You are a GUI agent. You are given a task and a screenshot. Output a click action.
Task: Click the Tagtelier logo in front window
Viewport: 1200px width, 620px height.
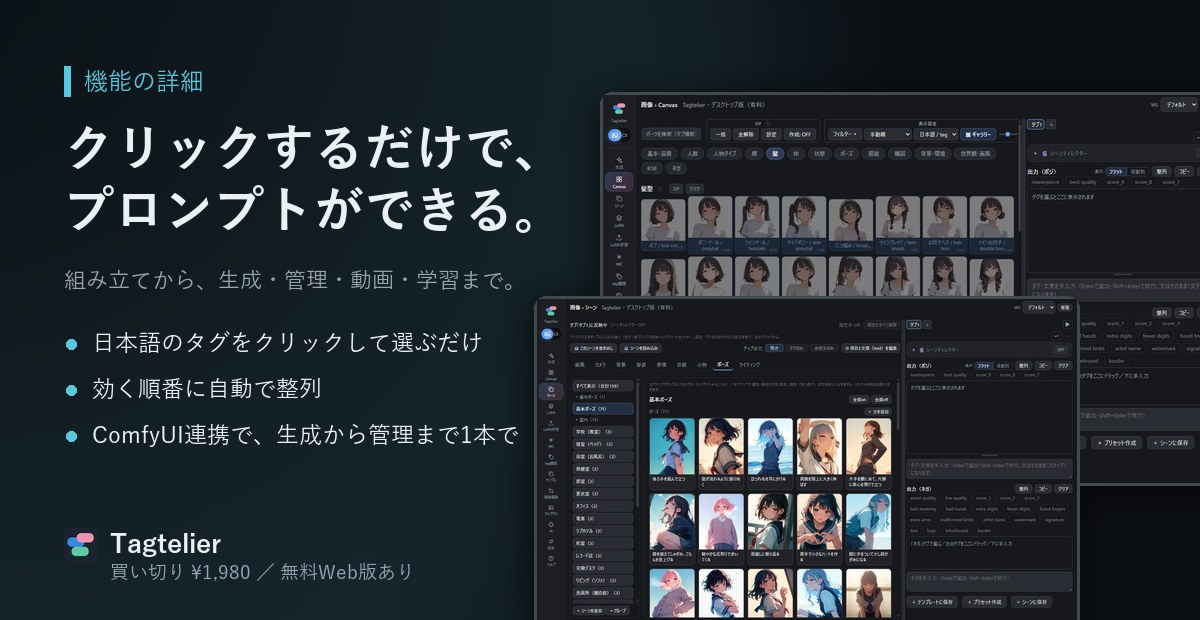tap(550, 310)
